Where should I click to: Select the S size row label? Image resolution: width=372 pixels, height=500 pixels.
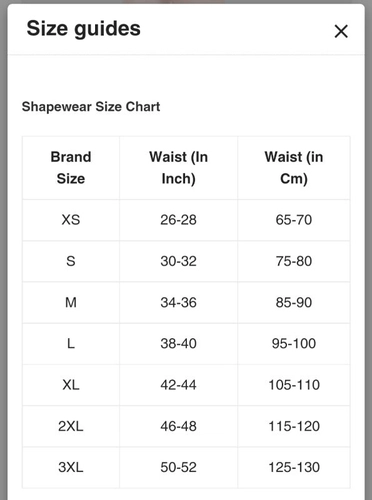(x=71, y=261)
